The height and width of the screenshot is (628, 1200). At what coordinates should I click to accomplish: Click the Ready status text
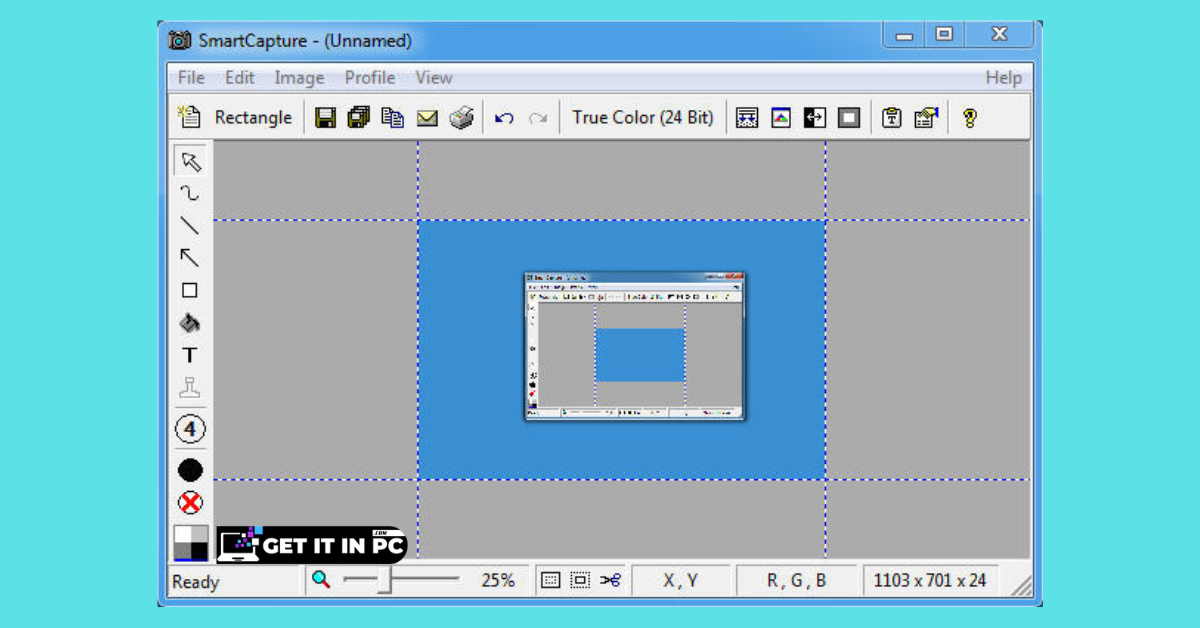click(196, 582)
